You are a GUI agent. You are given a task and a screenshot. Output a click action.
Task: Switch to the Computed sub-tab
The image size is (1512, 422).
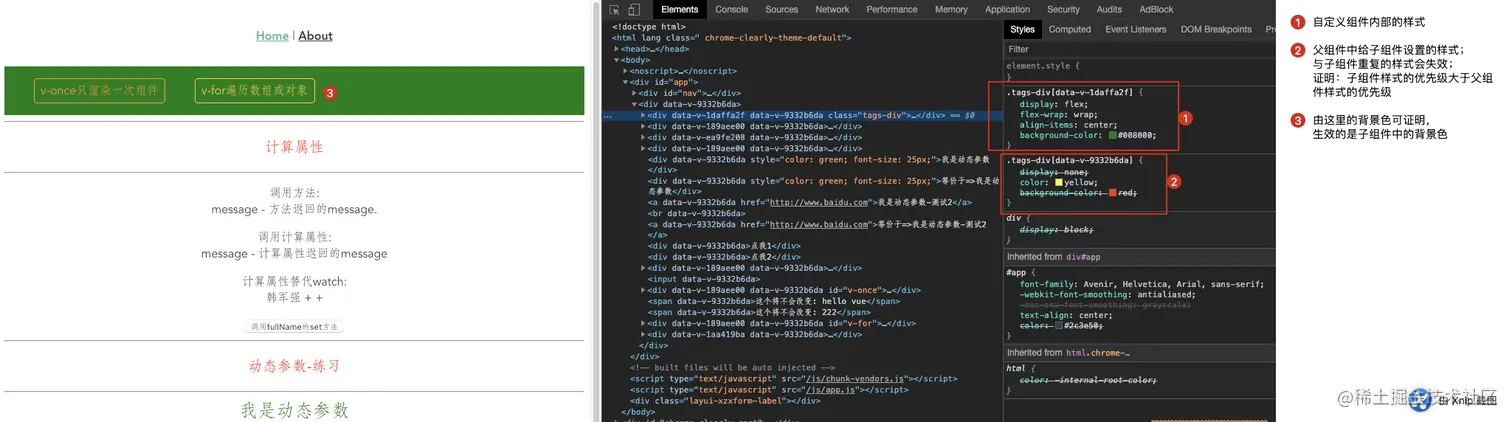pos(1069,30)
